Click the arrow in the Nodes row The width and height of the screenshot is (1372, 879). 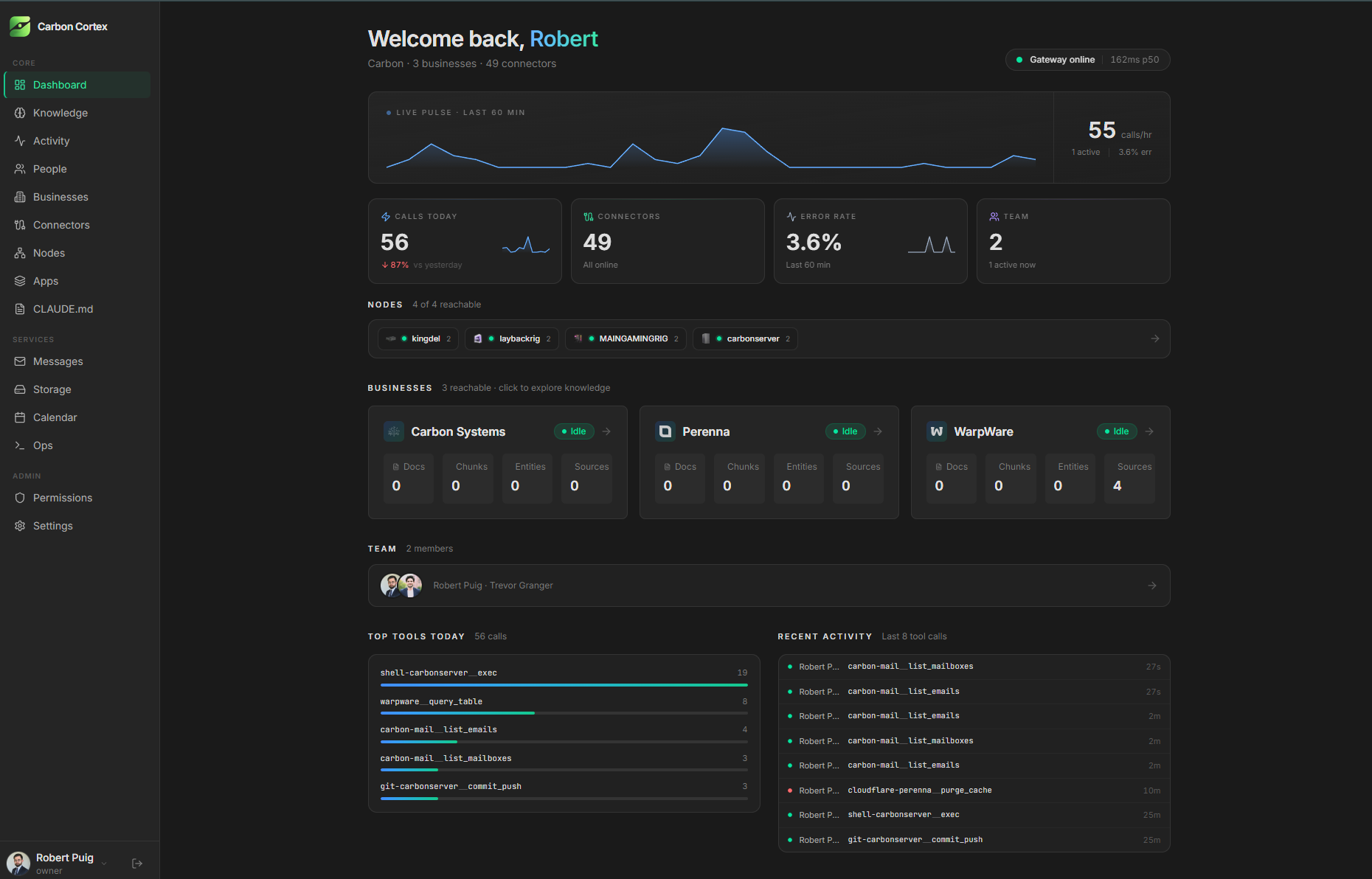[x=1155, y=338]
